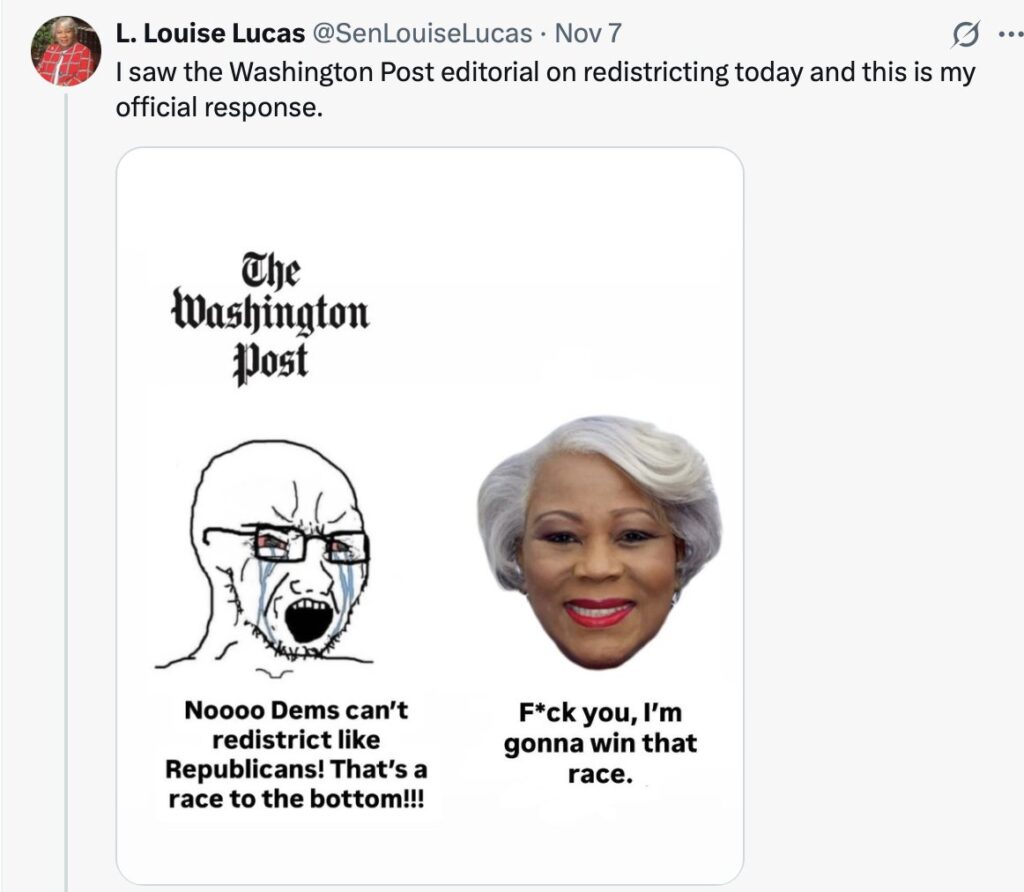Click the profile avatar beside the tweet

(66, 51)
